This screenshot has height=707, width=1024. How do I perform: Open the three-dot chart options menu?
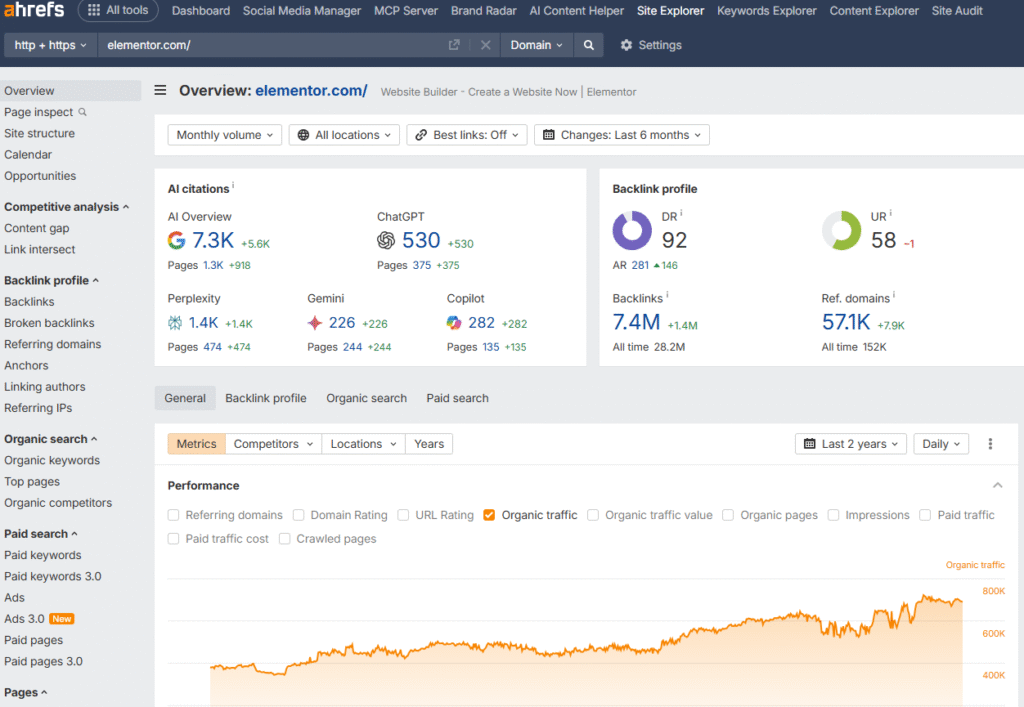point(991,444)
